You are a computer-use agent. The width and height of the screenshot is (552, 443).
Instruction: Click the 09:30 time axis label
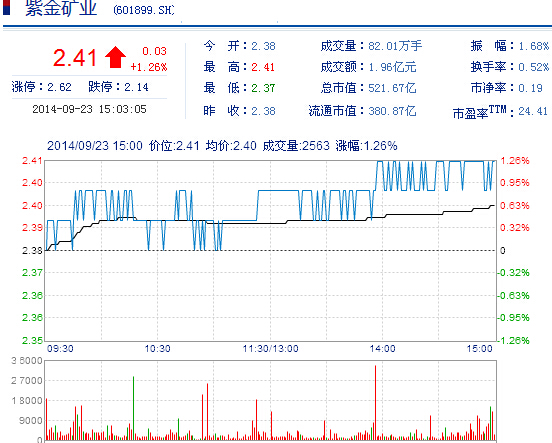60,349
